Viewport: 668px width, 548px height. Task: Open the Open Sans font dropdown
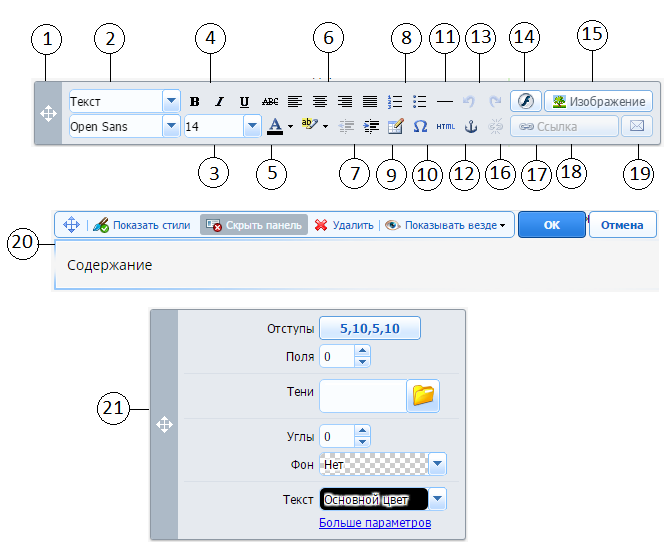pos(171,127)
